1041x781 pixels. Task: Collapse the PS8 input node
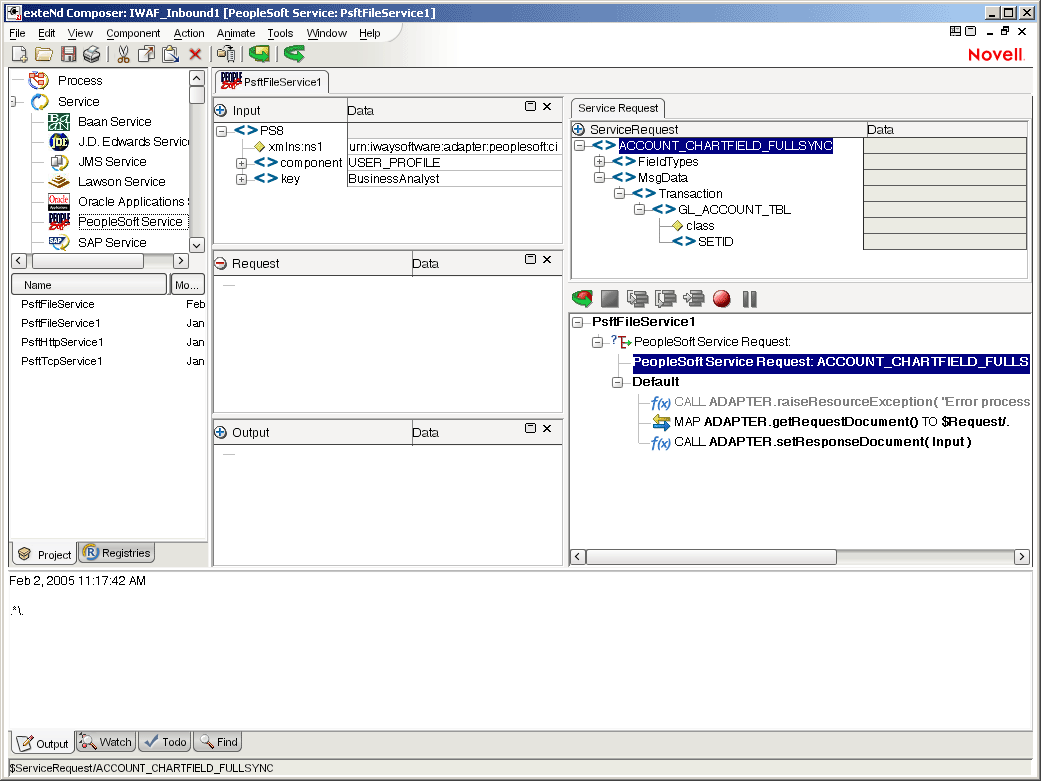tap(222, 131)
